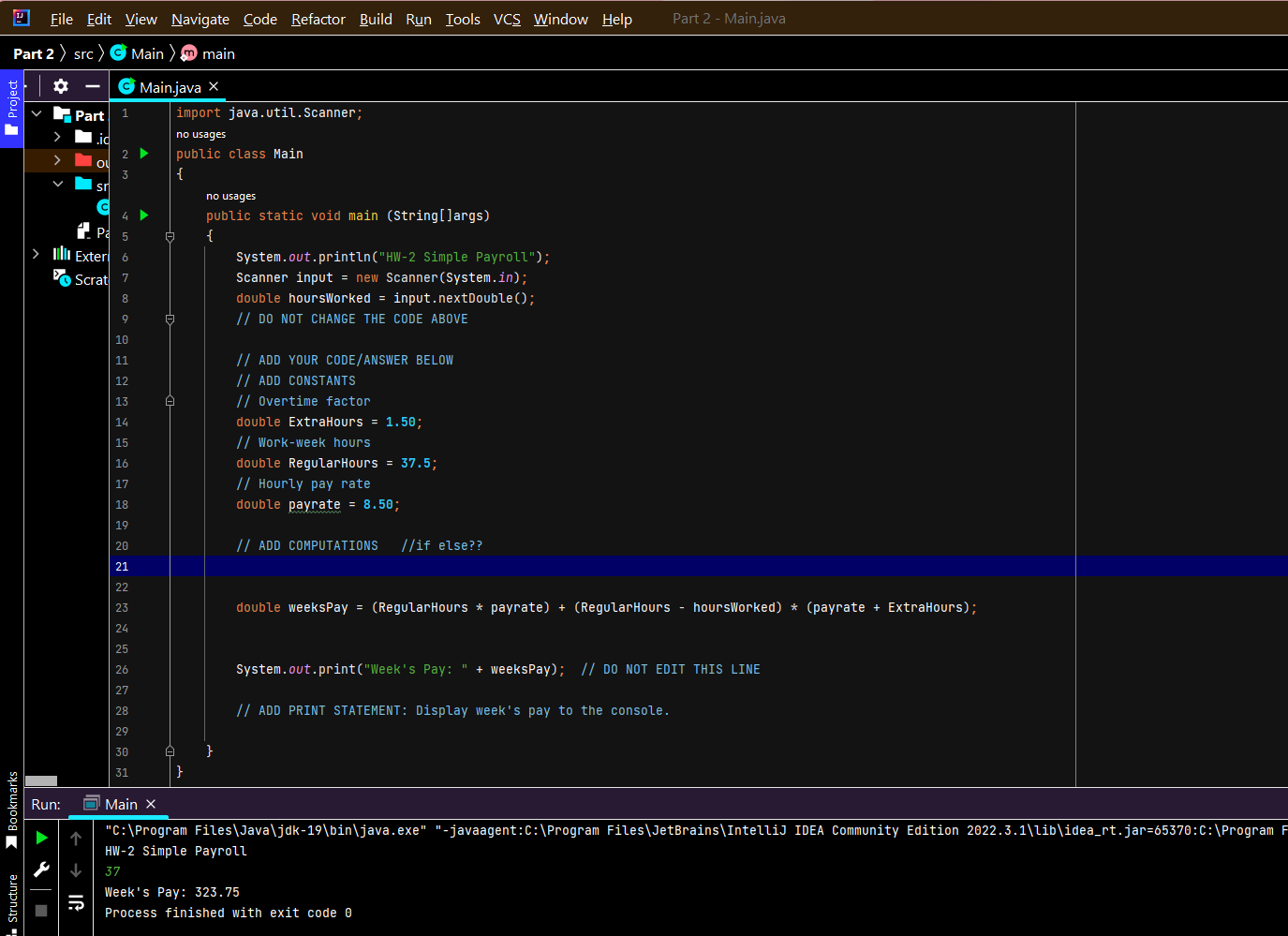Image resolution: width=1288 pixels, height=936 pixels.
Task: Click 'no usages' hint above main method
Action: coord(230,196)
